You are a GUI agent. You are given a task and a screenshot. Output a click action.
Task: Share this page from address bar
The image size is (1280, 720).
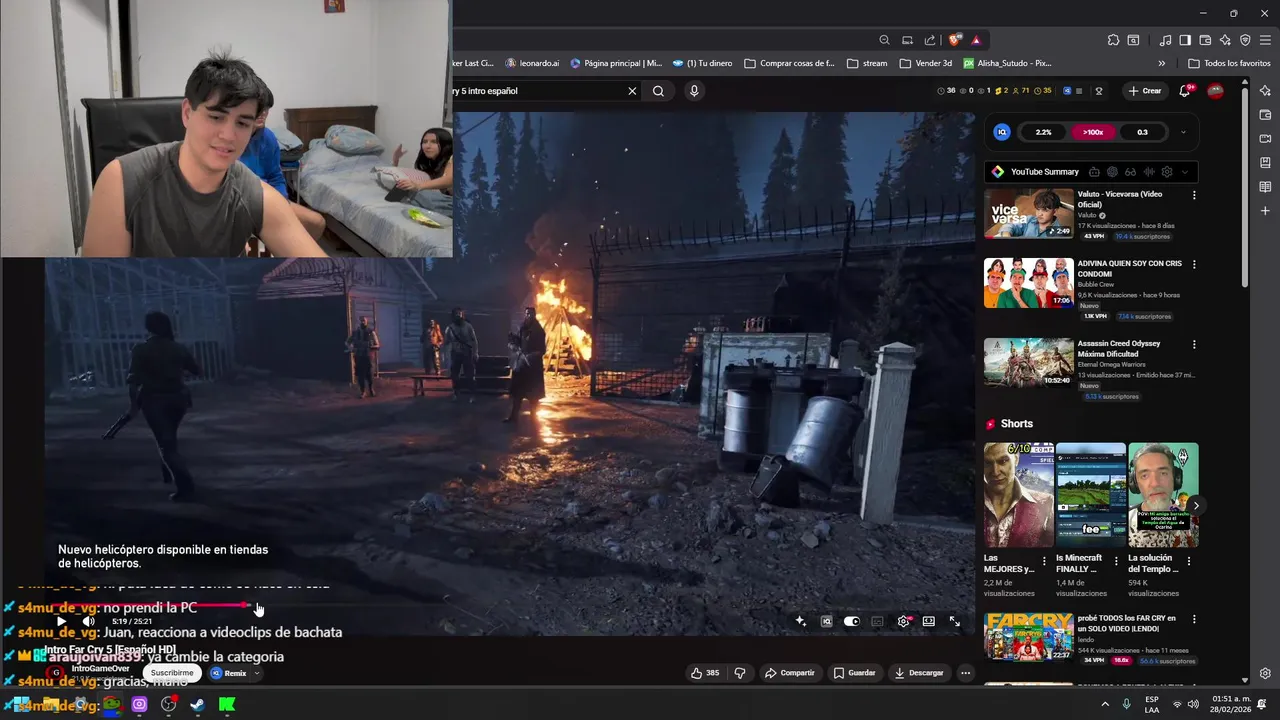pos(930,40)
